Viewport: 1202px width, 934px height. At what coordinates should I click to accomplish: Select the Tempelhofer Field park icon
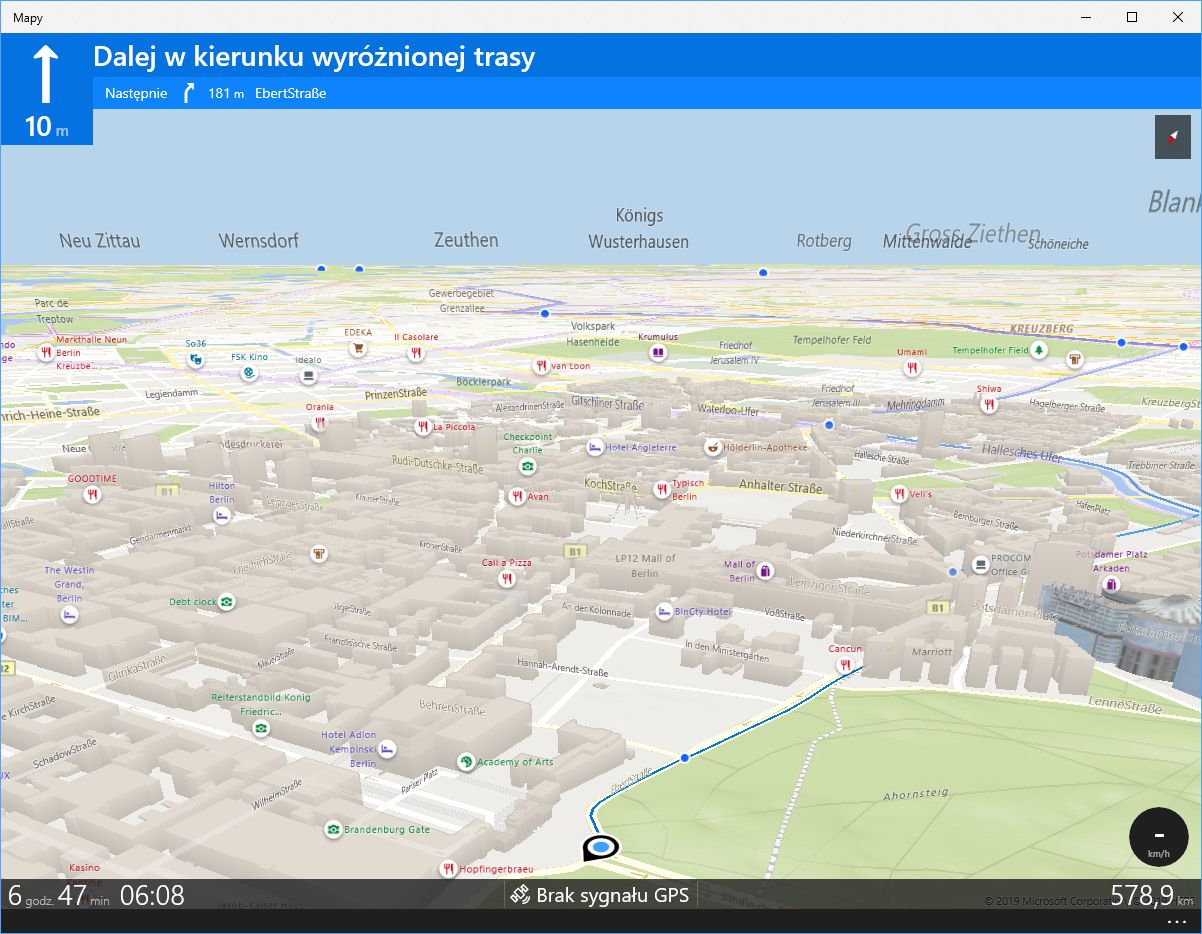point(1039,350)
